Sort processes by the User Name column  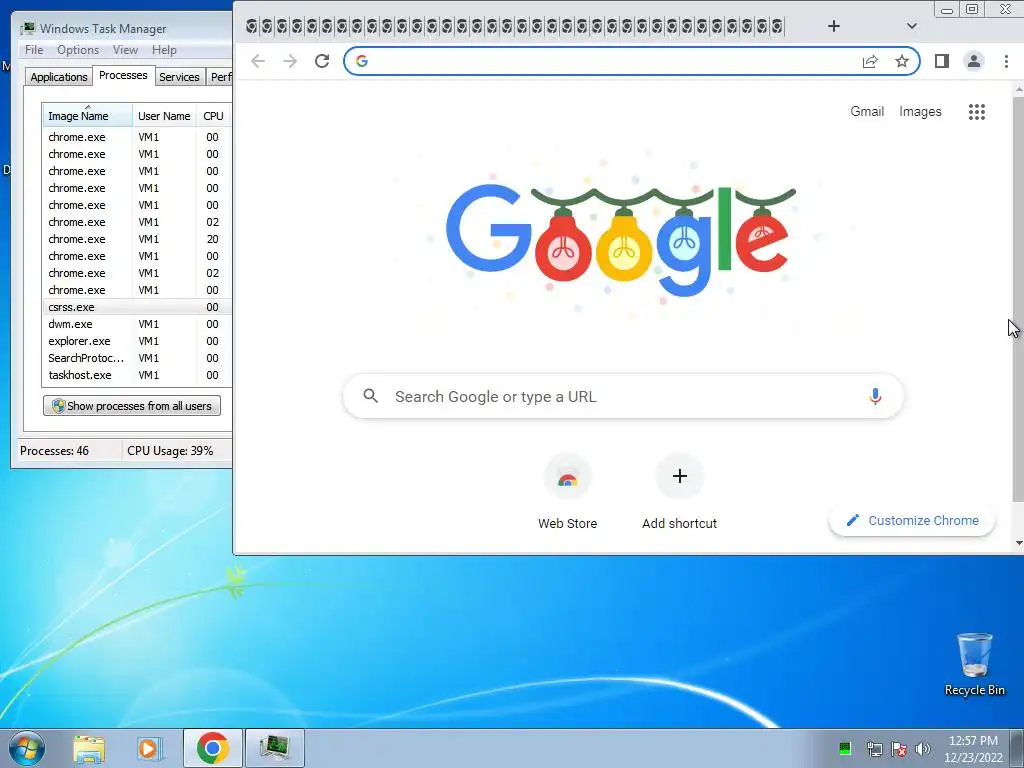[164, 116]
